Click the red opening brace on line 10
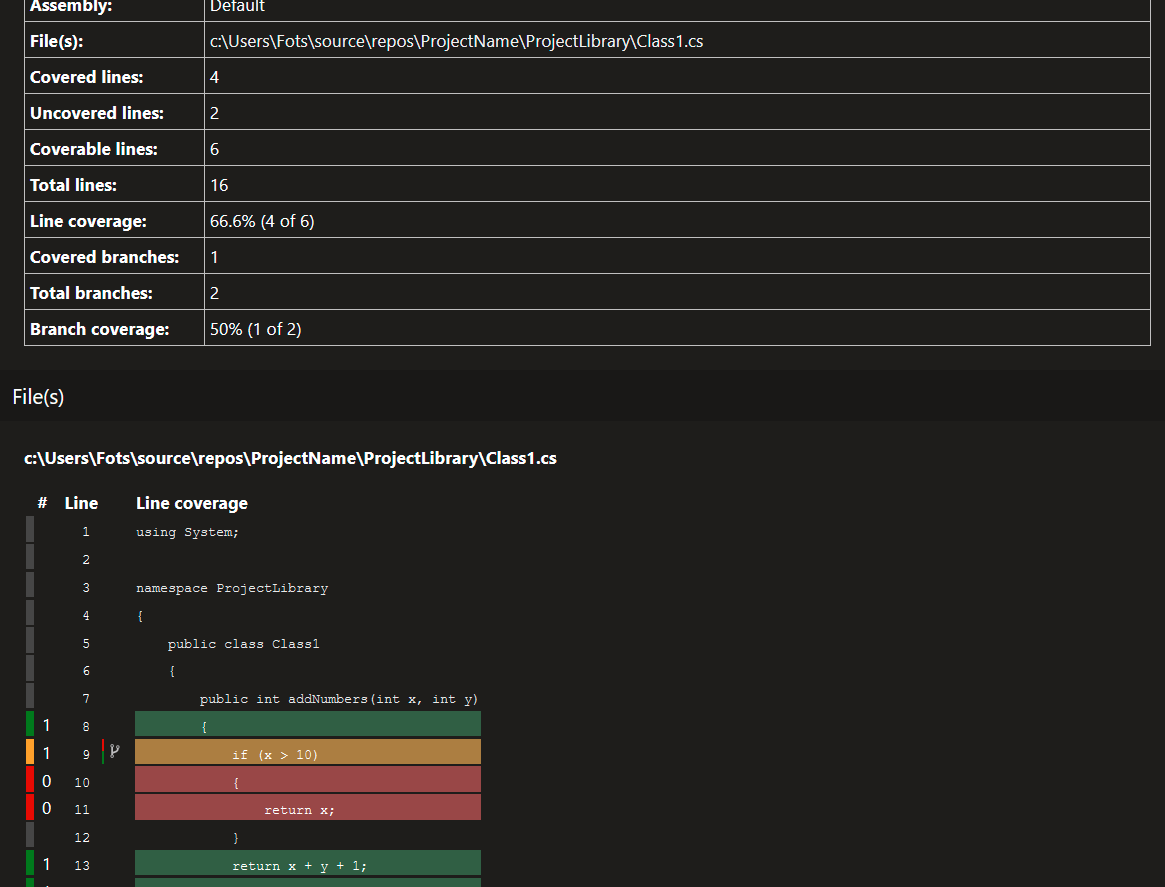The image size is (1165, 887). [308, 779]
